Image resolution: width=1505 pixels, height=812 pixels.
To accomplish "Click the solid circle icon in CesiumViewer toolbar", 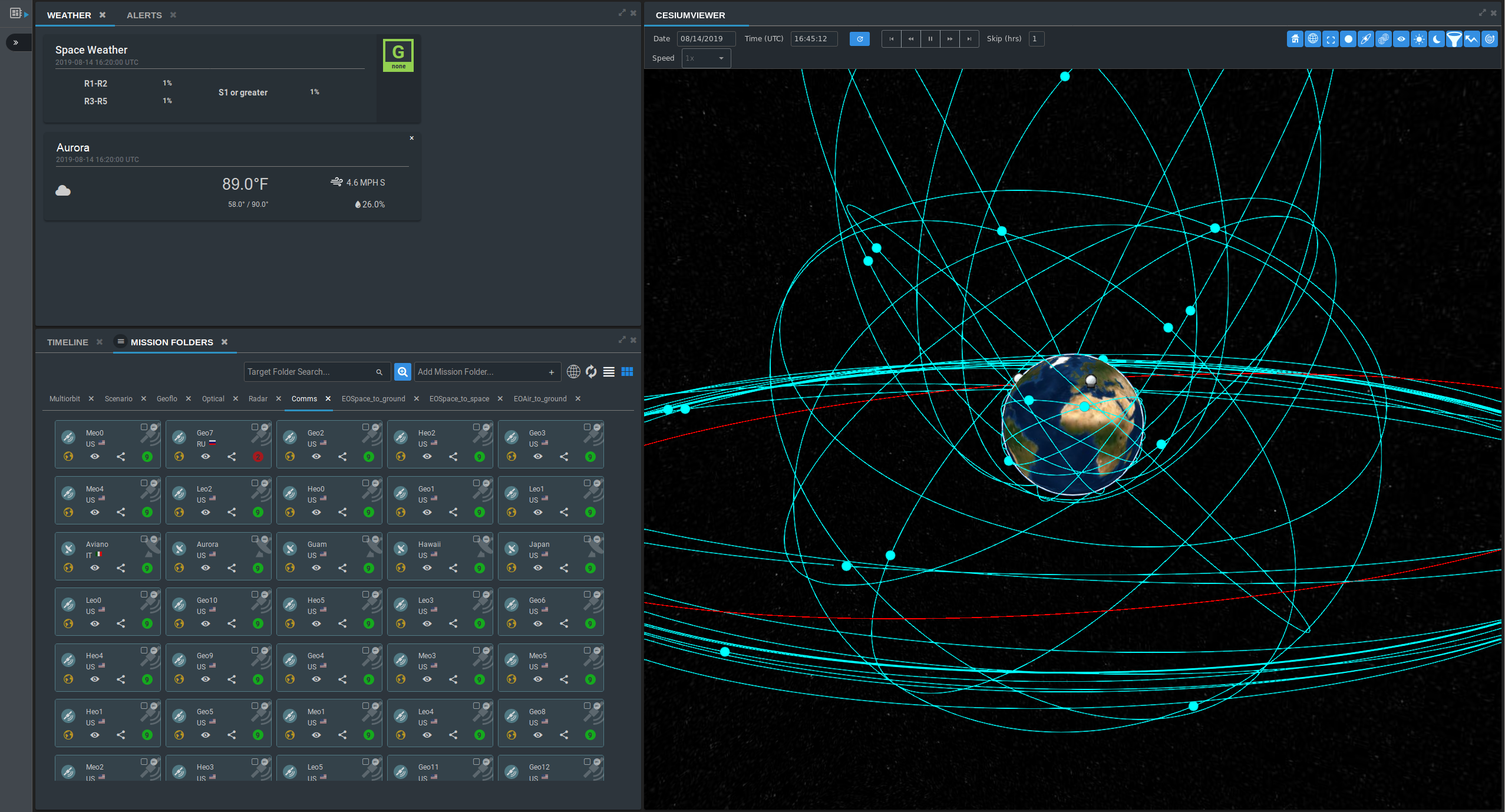I will pos(1348,39).
